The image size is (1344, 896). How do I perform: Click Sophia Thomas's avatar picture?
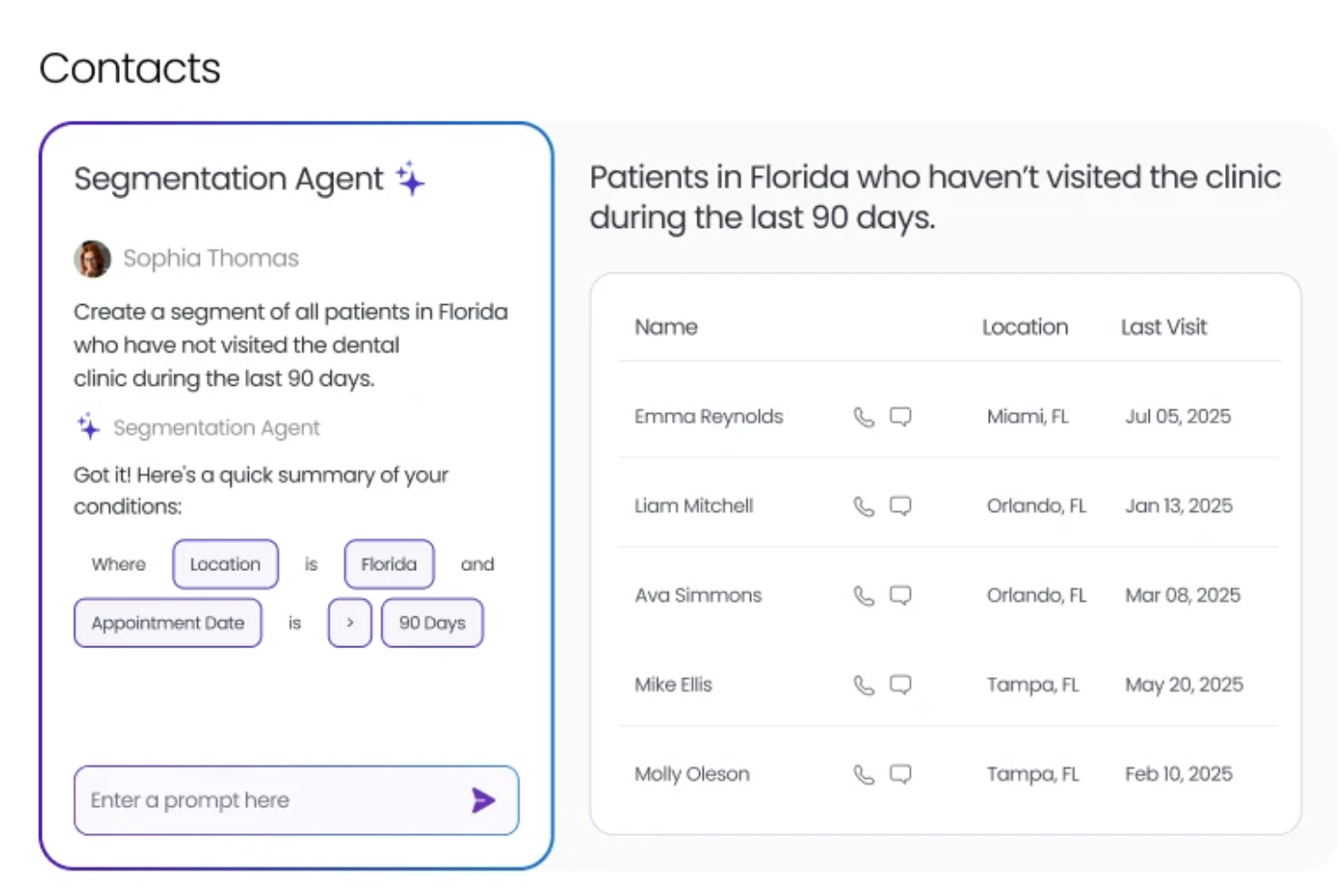93,258
